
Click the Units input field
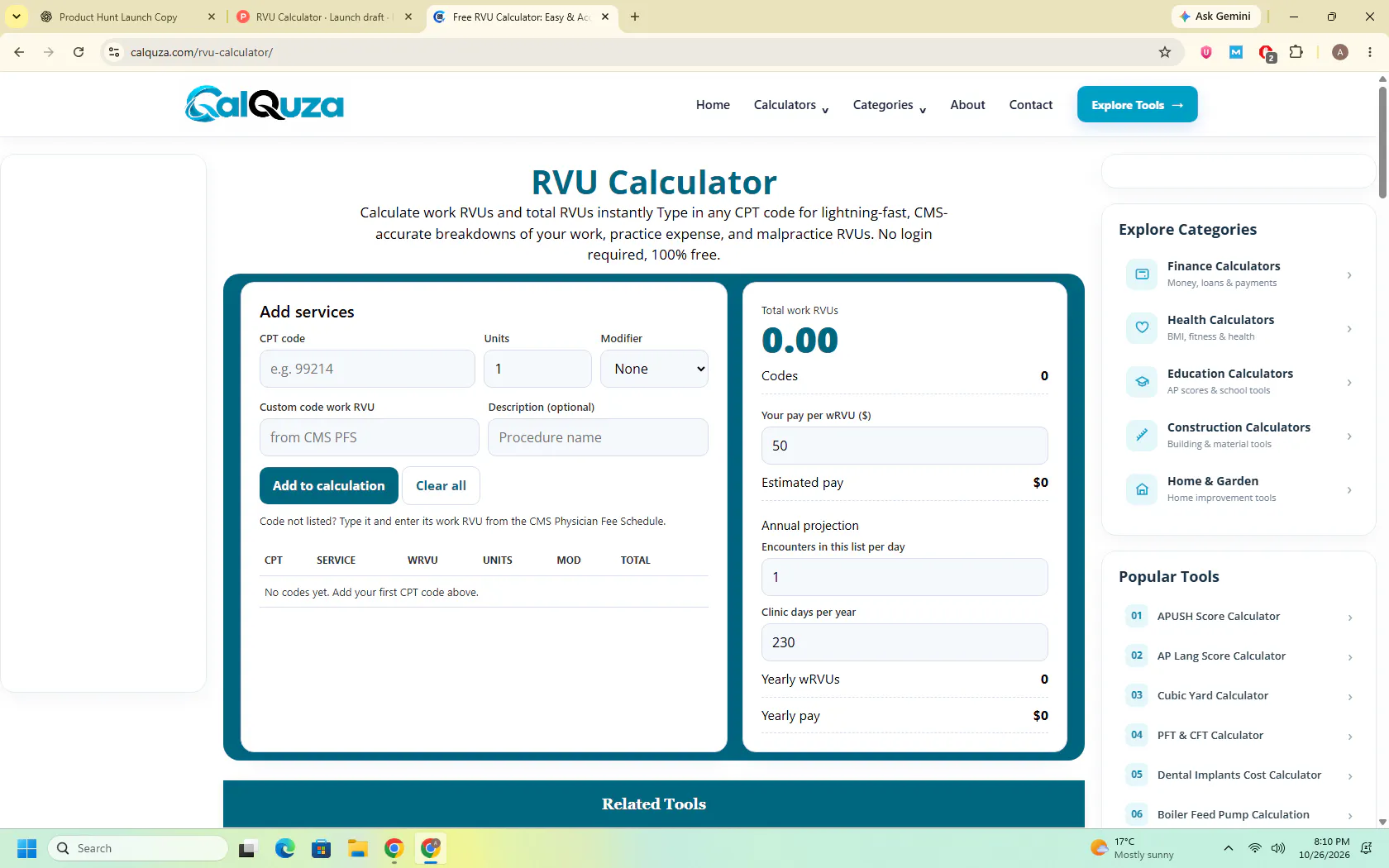tap(537, 369)
